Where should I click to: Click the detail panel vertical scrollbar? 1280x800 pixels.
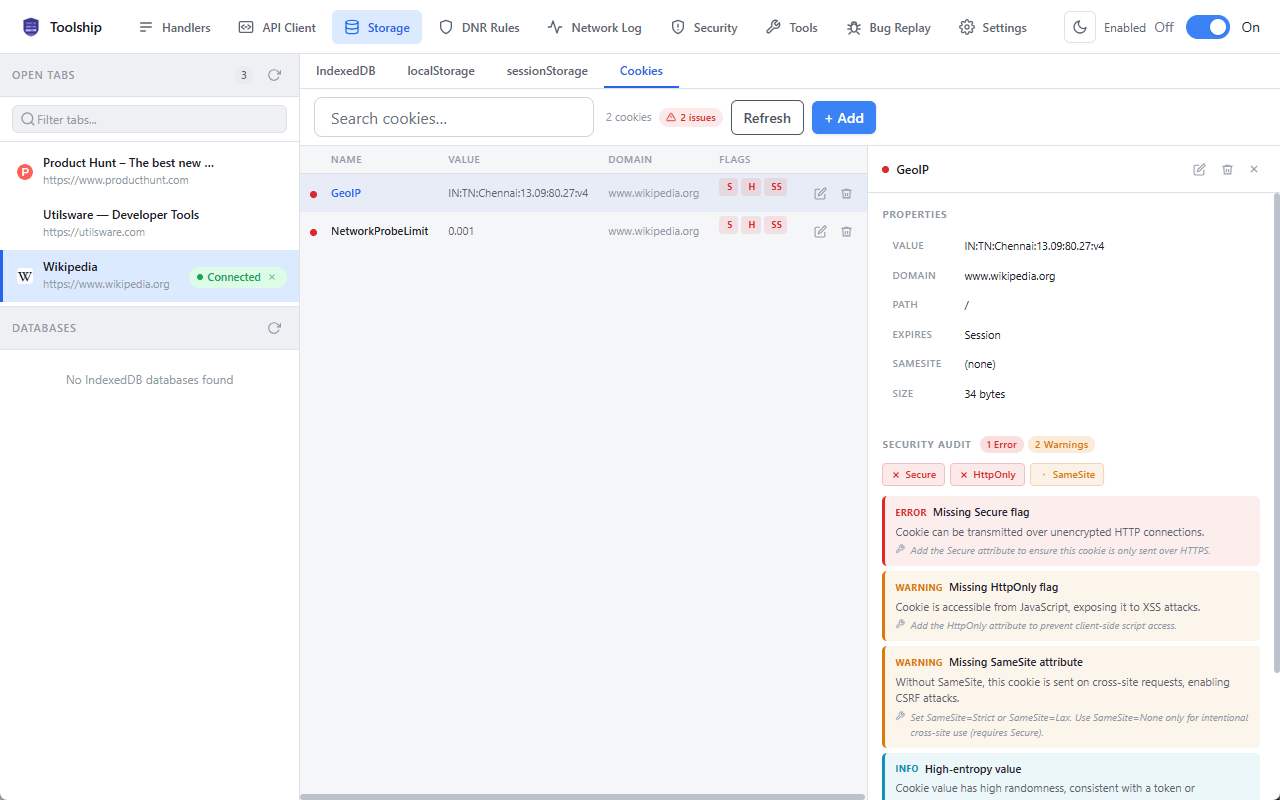(x=1276, y=432)
